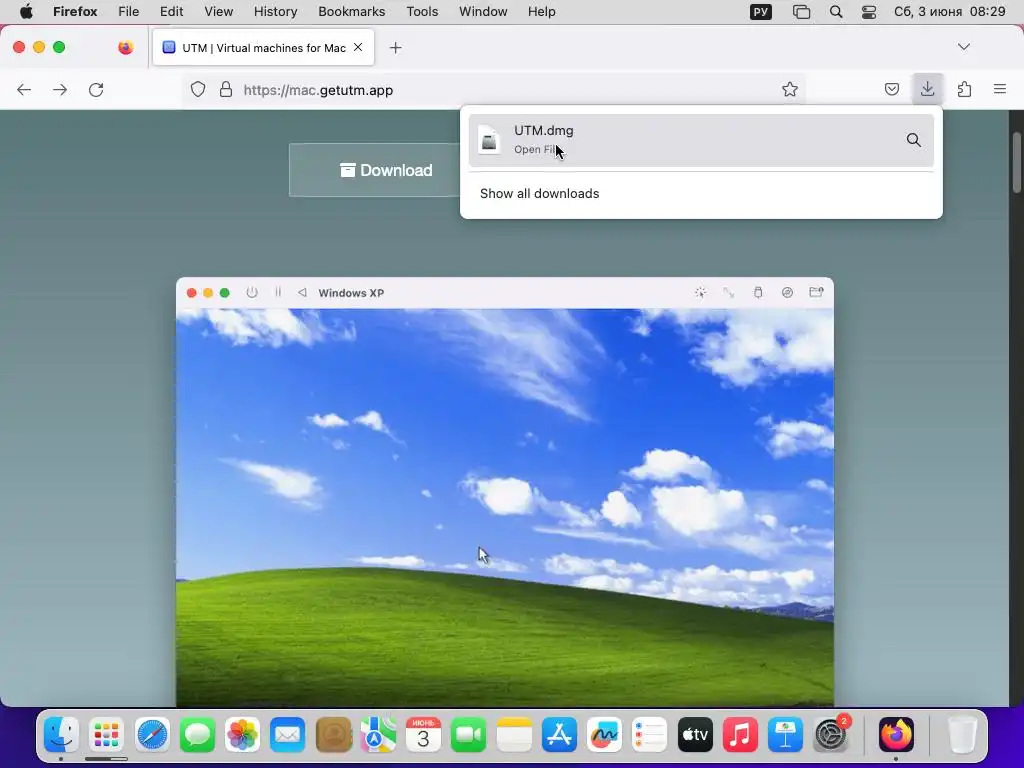The height and width of the screenshot is (768, 1024).
Task: Show UTM.dmg in Finder magnifier
Action: point(914,140)
